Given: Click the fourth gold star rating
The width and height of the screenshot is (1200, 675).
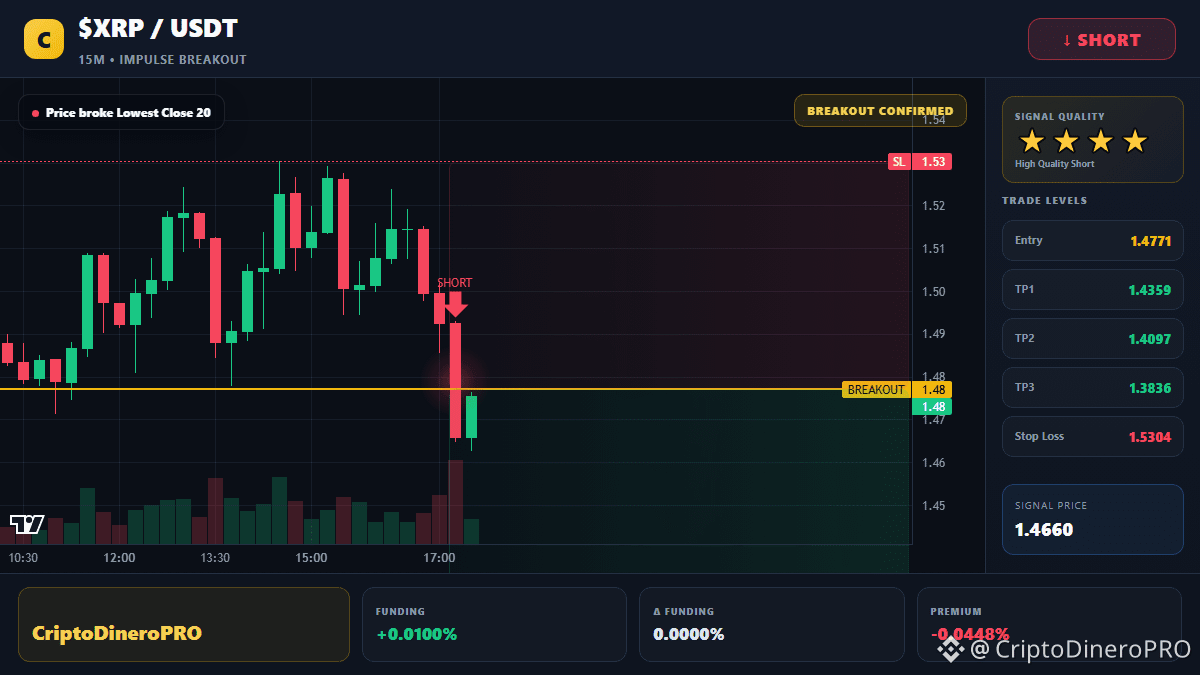Looking at the screenshot, I should click(1134, 141).
